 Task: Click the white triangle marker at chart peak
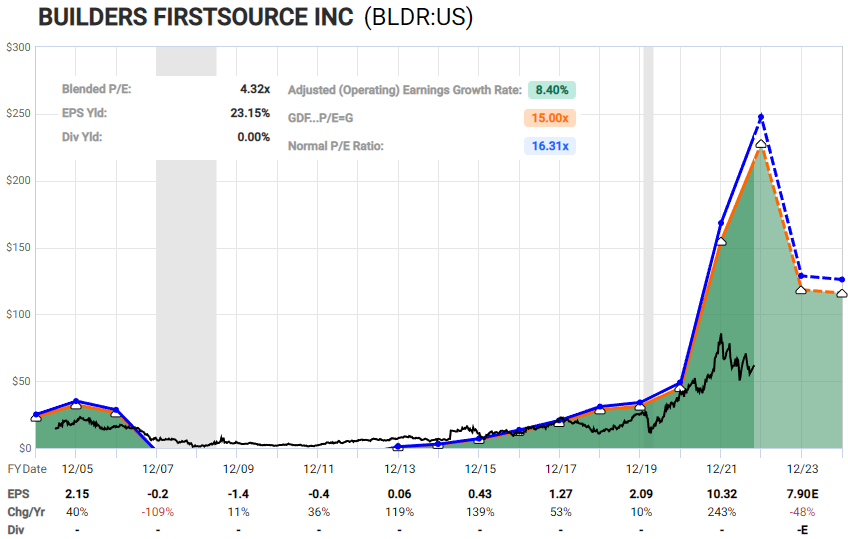pyautogui.click(x=761, y=144)
